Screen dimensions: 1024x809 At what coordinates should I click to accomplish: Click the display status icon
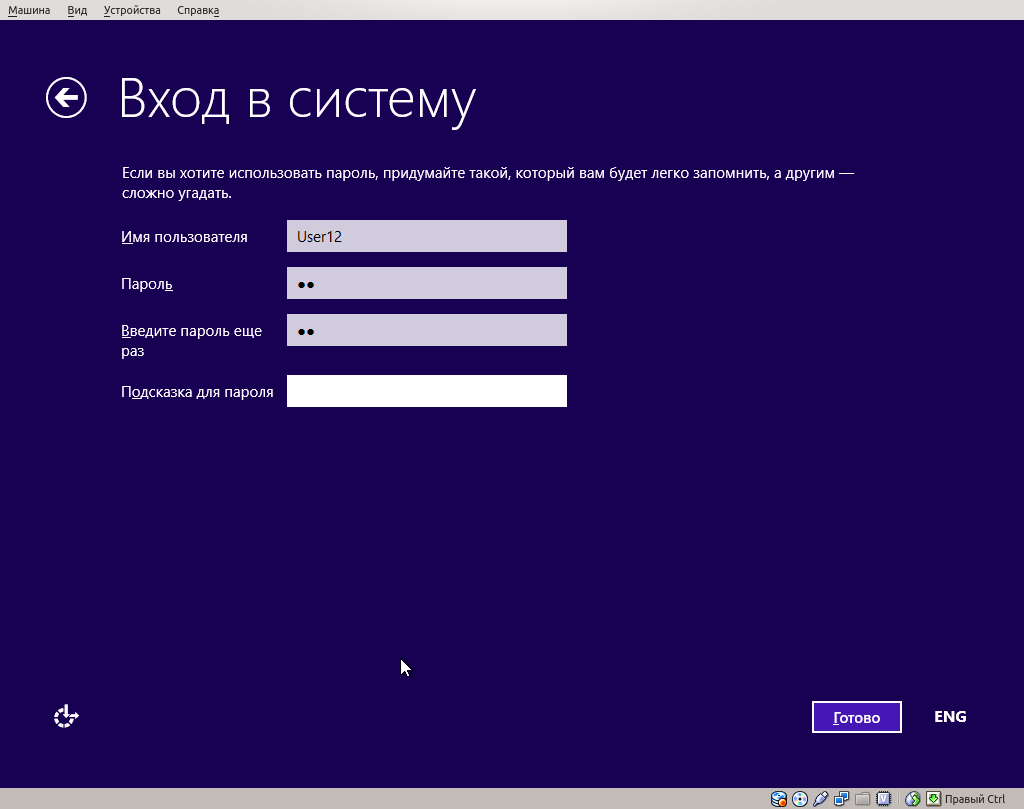(841, 798)
